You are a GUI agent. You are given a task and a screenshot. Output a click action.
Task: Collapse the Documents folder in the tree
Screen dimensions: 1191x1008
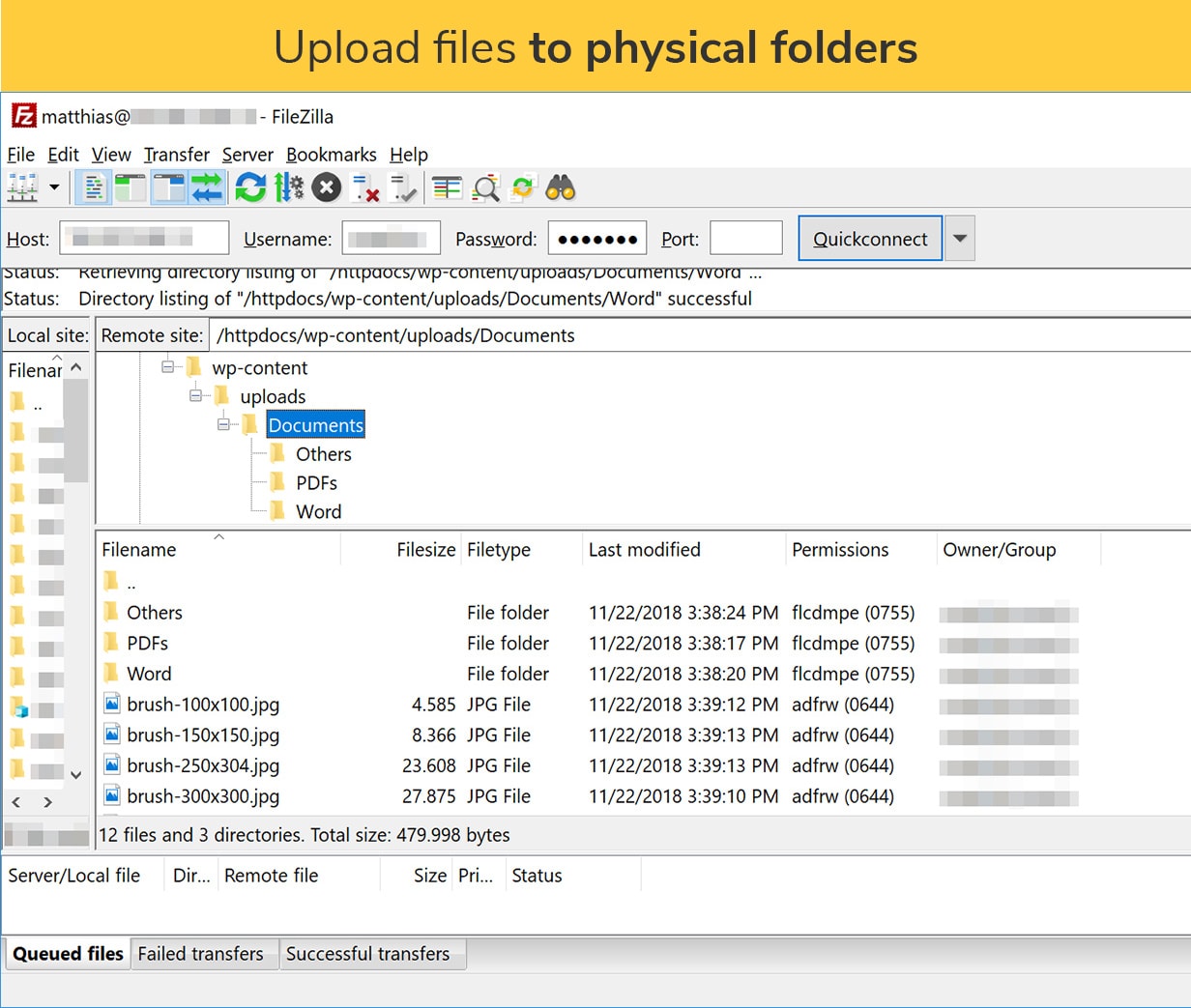(x=223, y=424)
